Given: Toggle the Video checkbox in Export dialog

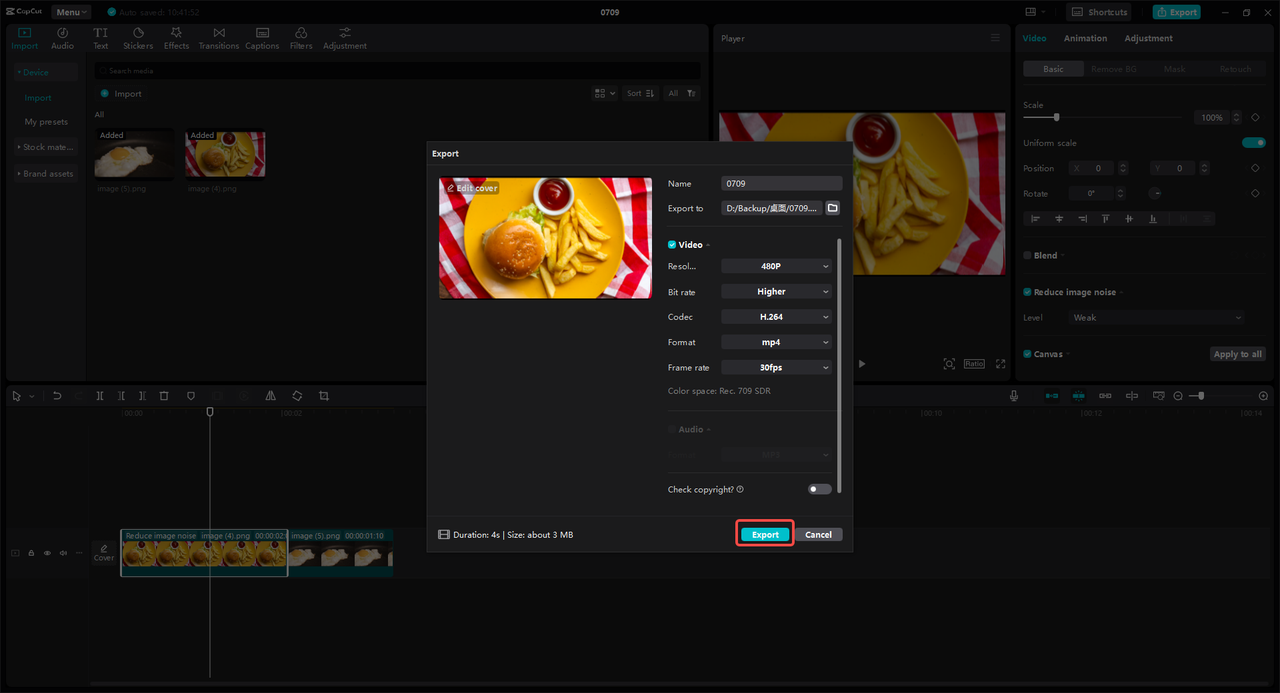Looking at the screenshot, I should click(x=672, y=245).
